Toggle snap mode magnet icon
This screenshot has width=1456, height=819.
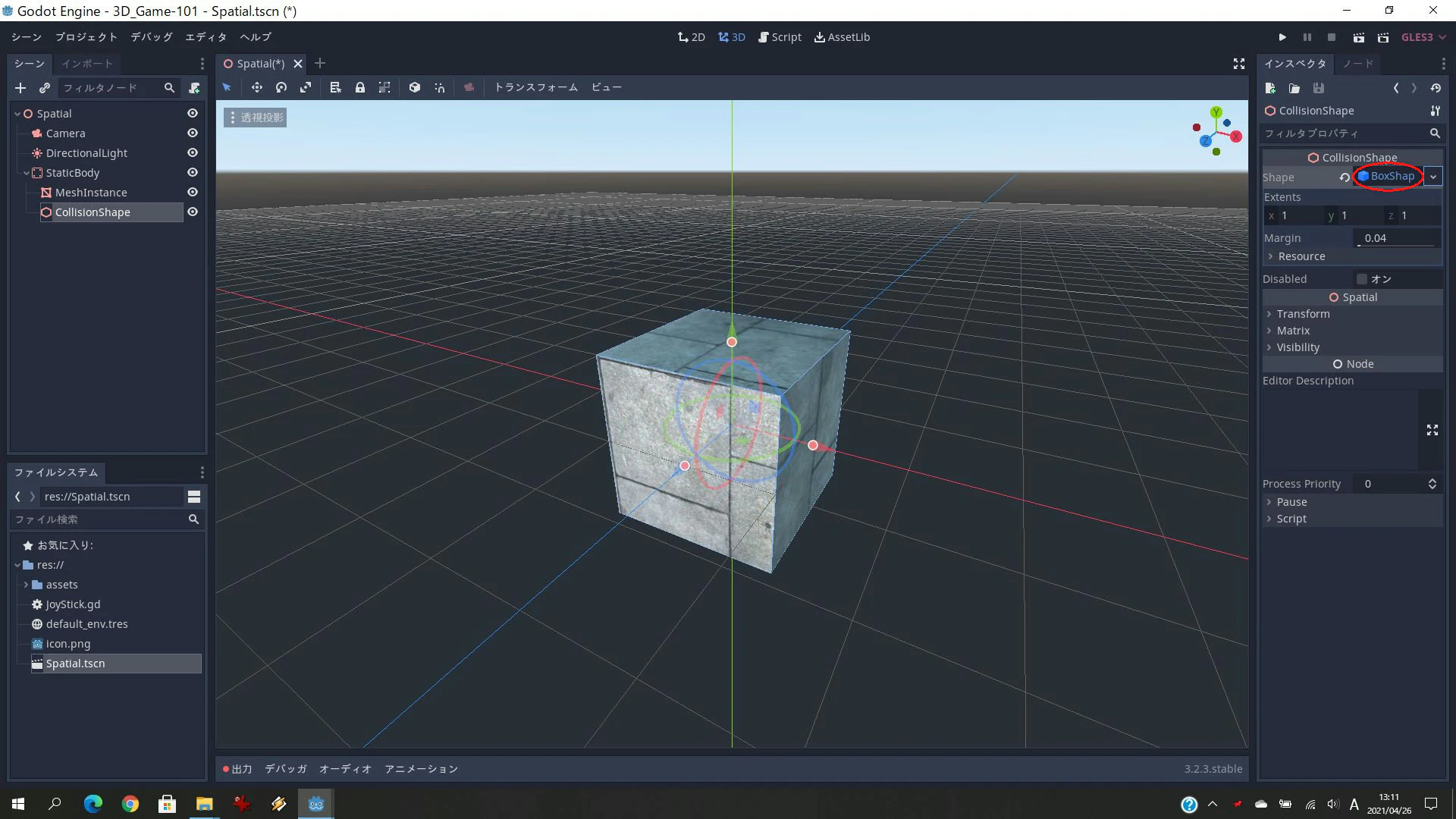click(x=440, y=87)
